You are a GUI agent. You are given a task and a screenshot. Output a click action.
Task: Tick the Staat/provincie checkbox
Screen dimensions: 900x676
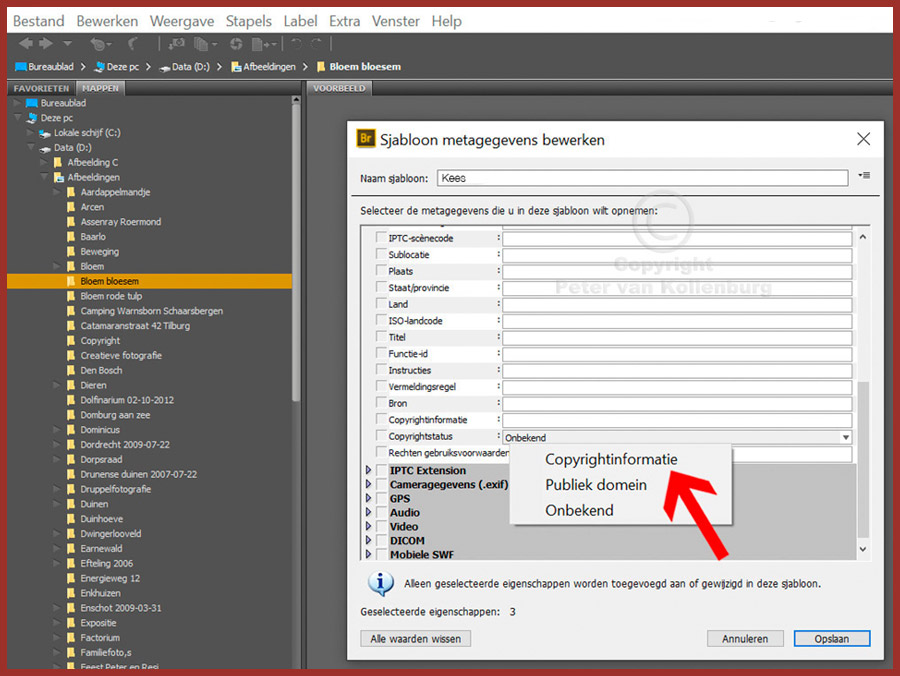pyautogui.click(x=381, y=287)
